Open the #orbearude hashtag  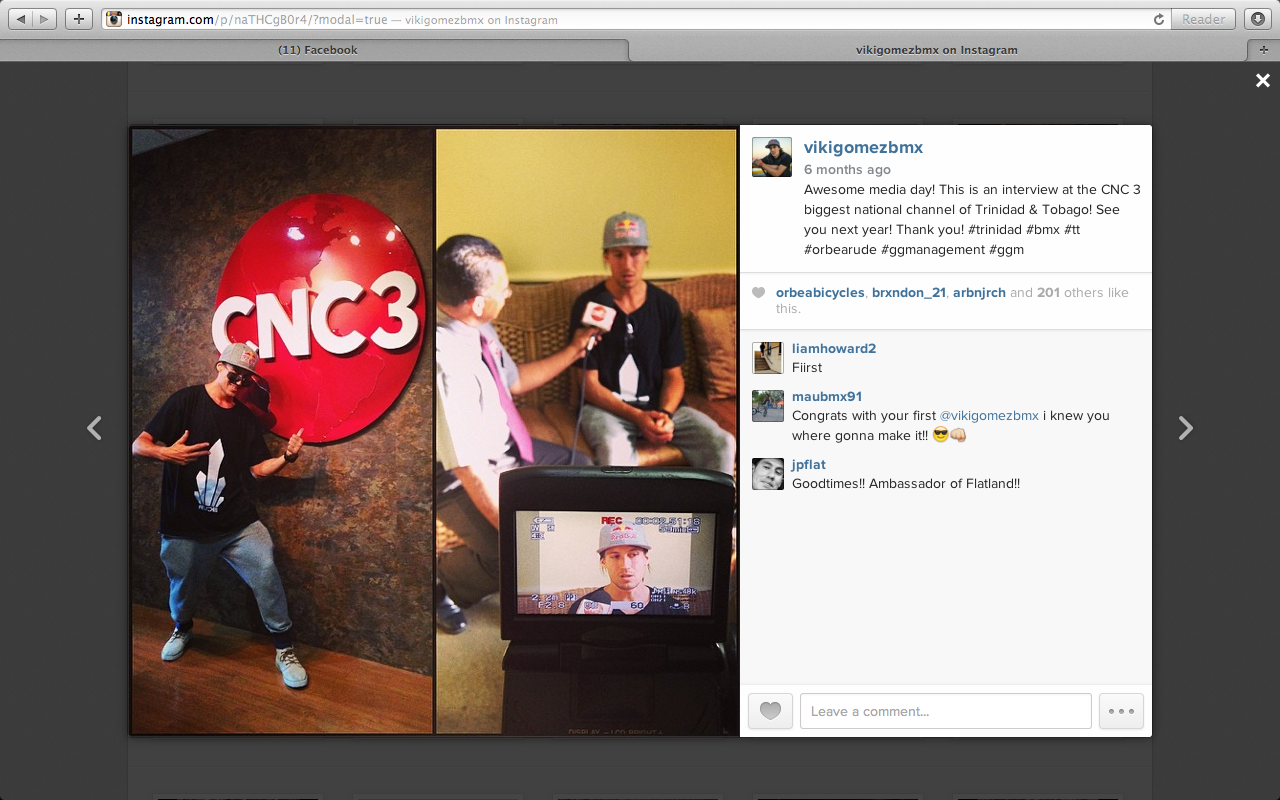tap(840, 249)
